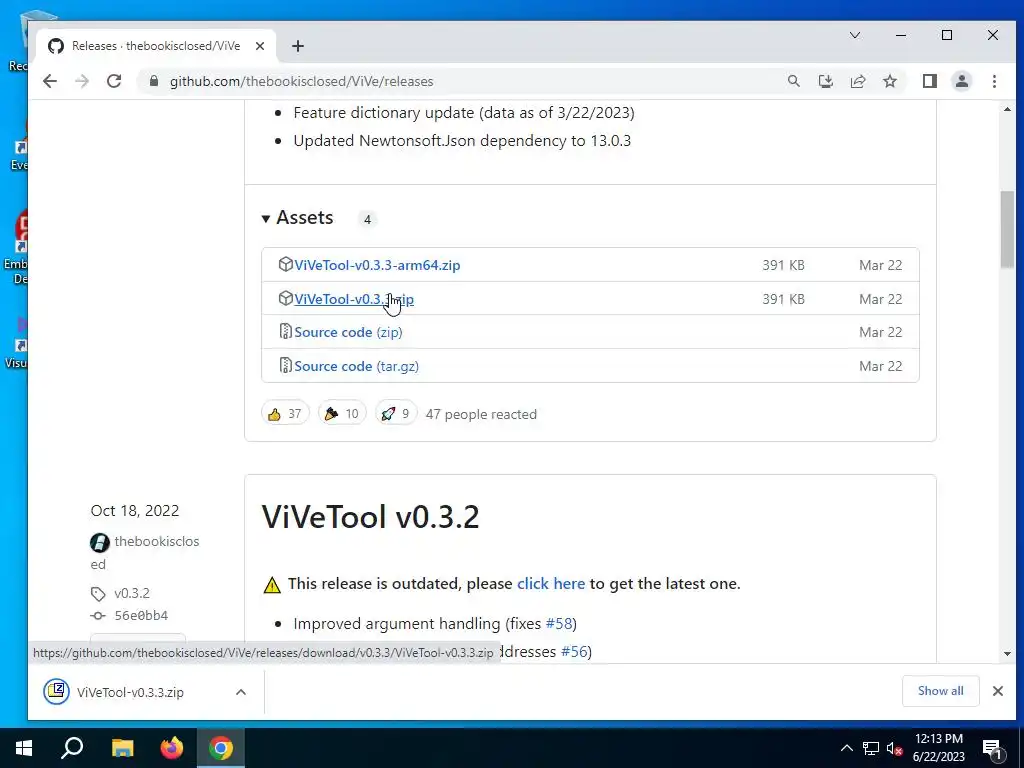Image resolution: width=1024 pixels, height=768 pixels.
Task: Click the scrollbar down arrow
Action: 1007,654
